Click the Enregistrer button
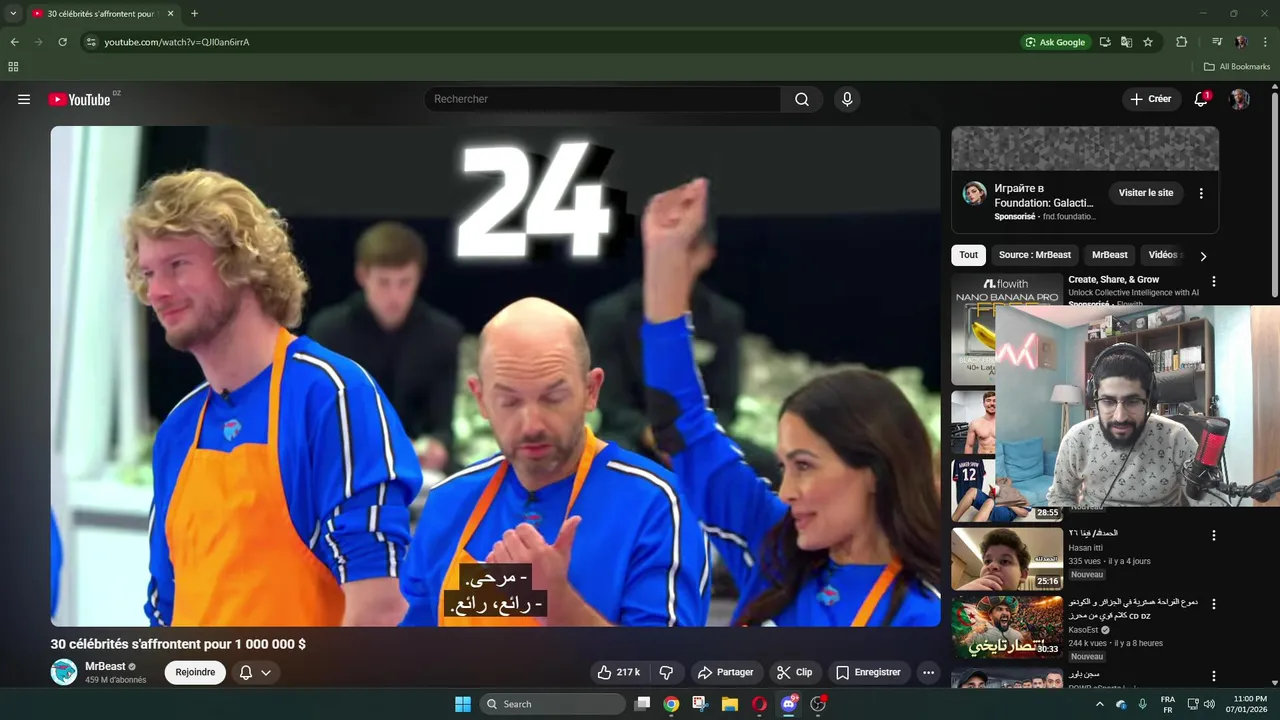Image resolution: width=1280 pixels, height=720 pixels. (x=868, y=672)
